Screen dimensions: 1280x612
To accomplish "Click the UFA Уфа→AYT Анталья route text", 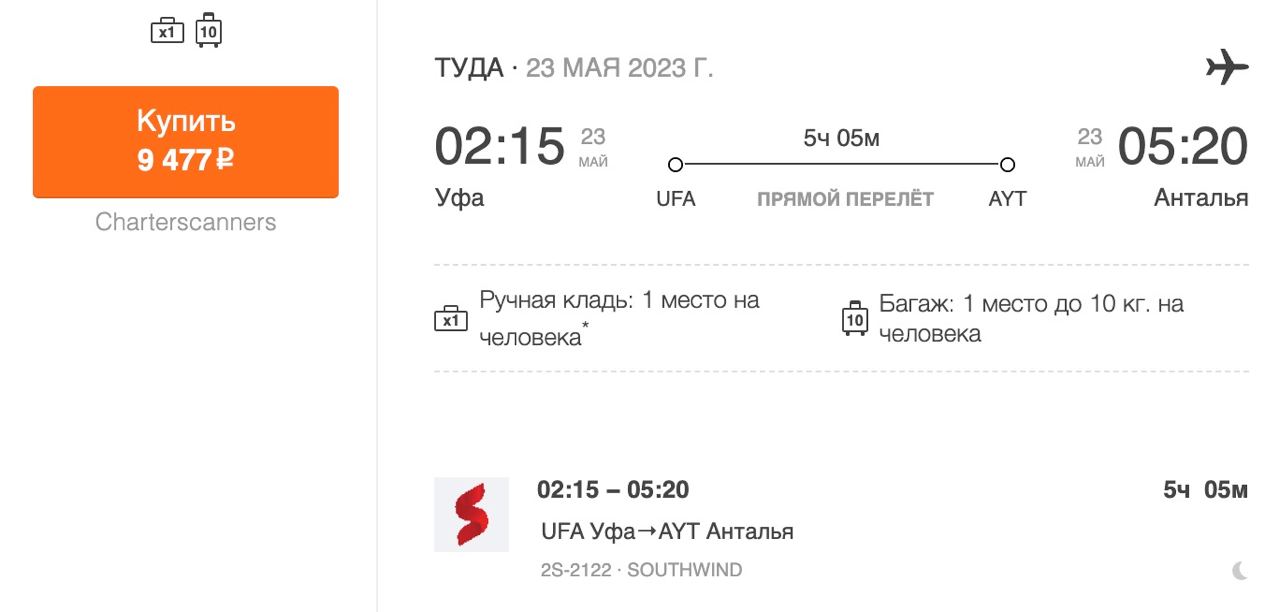I will click(x=667, y=531).
